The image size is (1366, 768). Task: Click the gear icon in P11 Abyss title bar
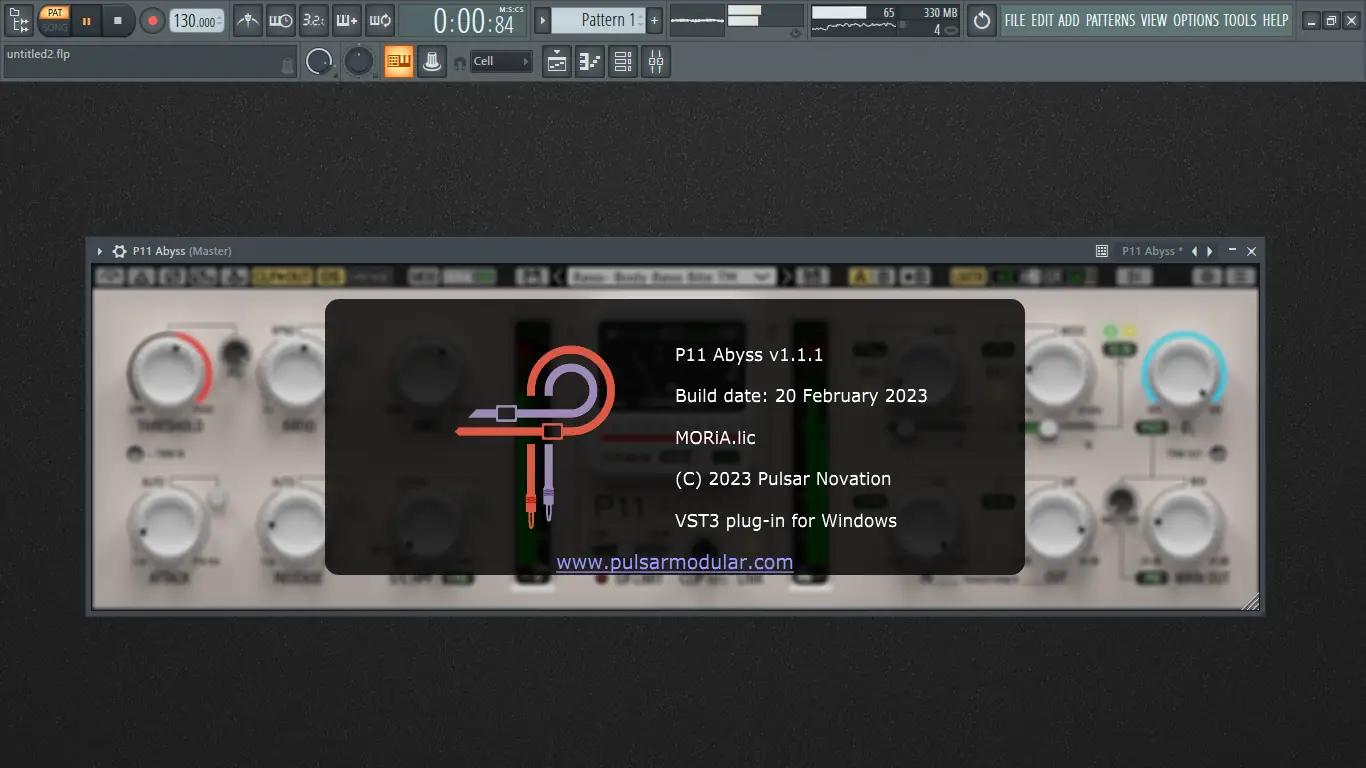[x=120, y=251]
